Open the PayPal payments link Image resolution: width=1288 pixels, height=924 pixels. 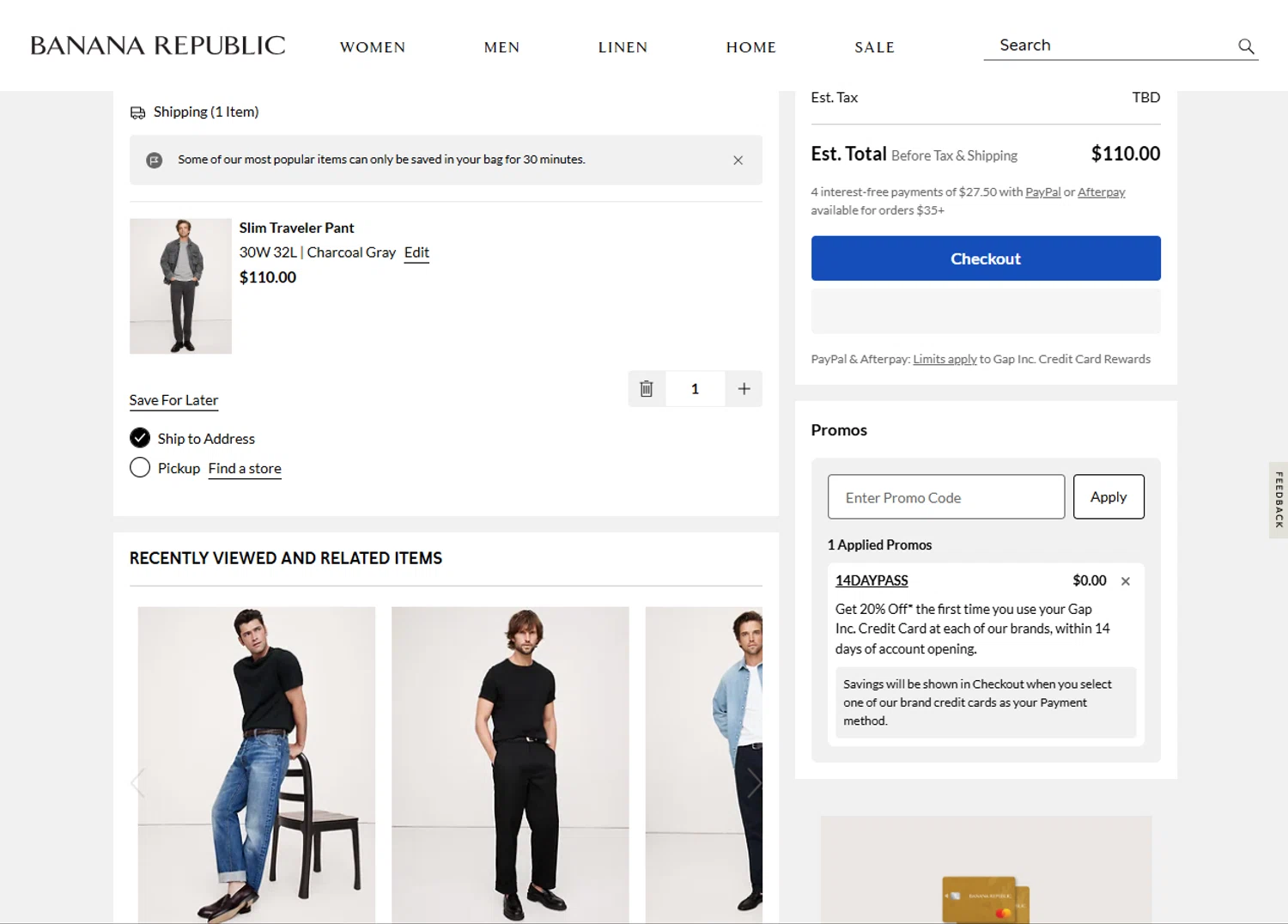pos(1043,192)
